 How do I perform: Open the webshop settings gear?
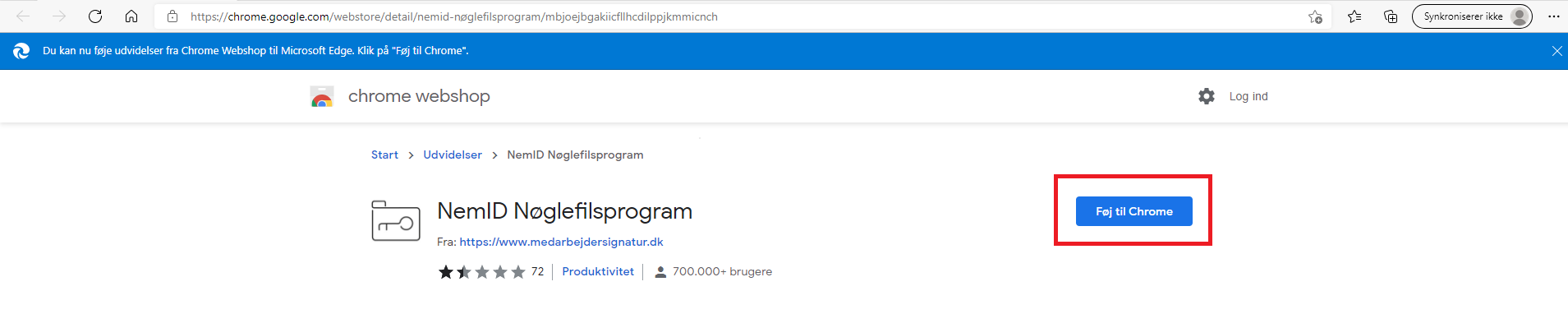tap(1207, 96)
